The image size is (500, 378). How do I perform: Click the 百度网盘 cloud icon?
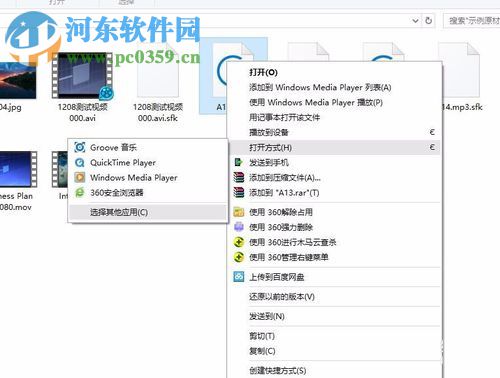tap(238, 277)
